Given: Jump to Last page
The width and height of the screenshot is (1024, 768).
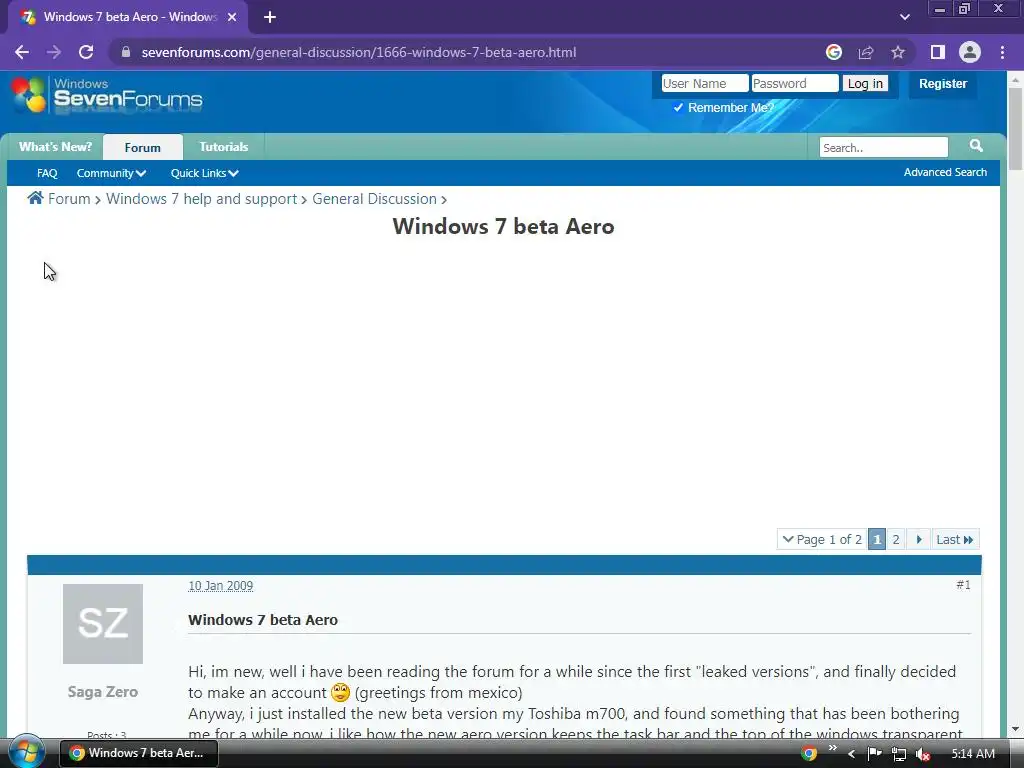Looking at the screenshot, I should click(x=955, y=539).
